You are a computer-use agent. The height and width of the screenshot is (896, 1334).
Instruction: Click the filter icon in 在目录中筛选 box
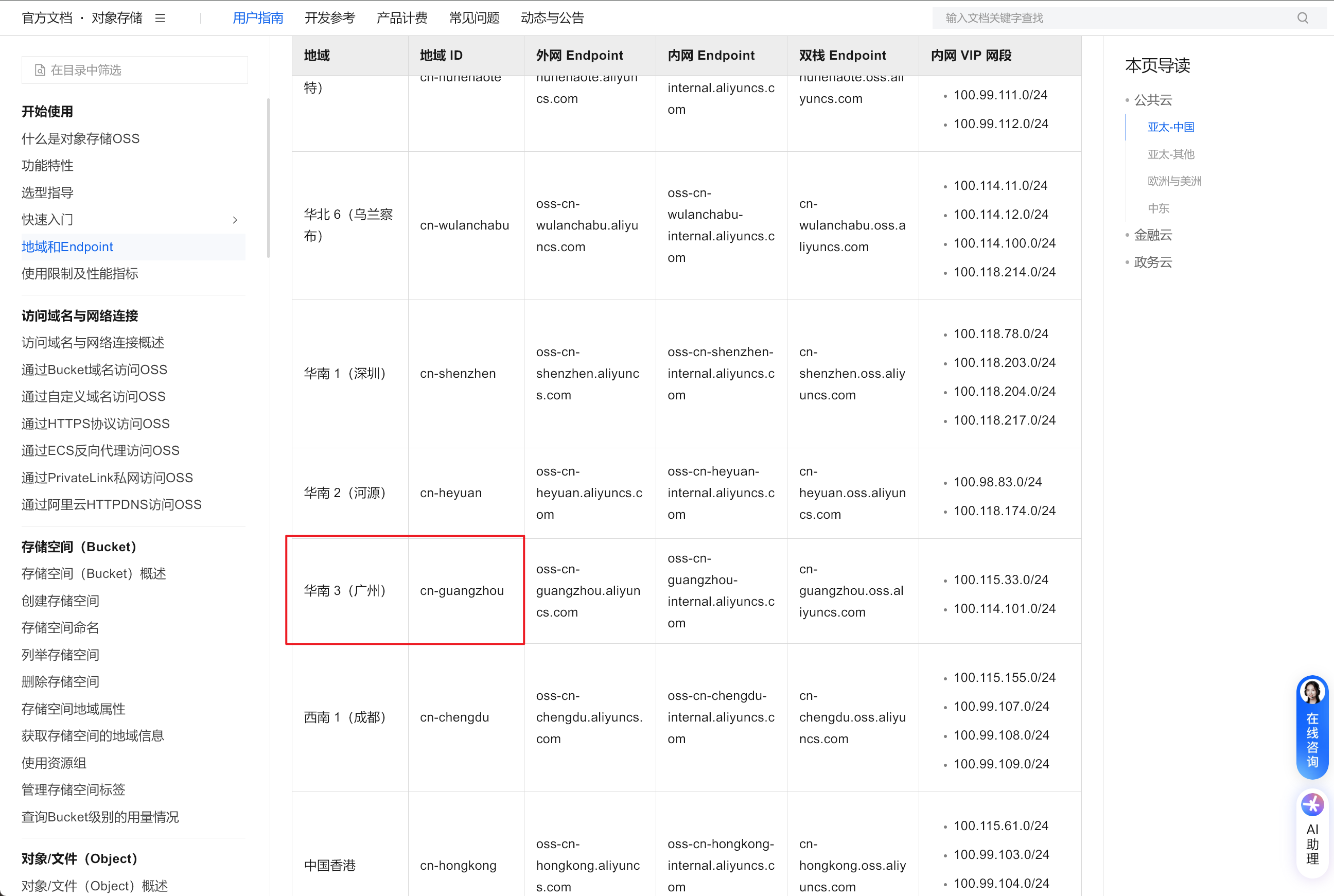click(40, 71)
